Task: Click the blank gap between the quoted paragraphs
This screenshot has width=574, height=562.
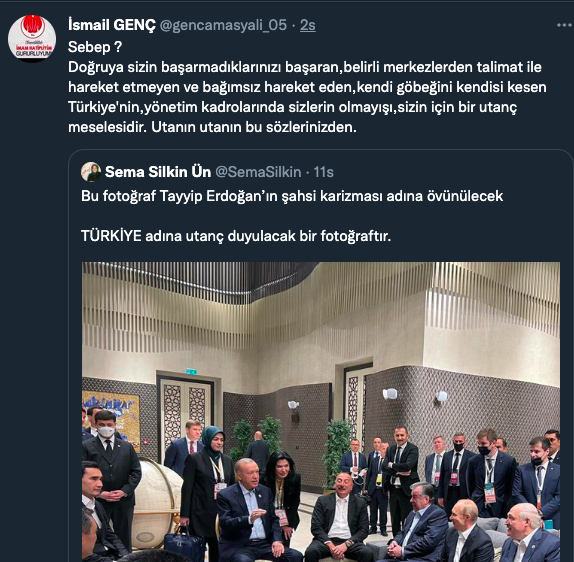Action: click(x=292, y=216)
